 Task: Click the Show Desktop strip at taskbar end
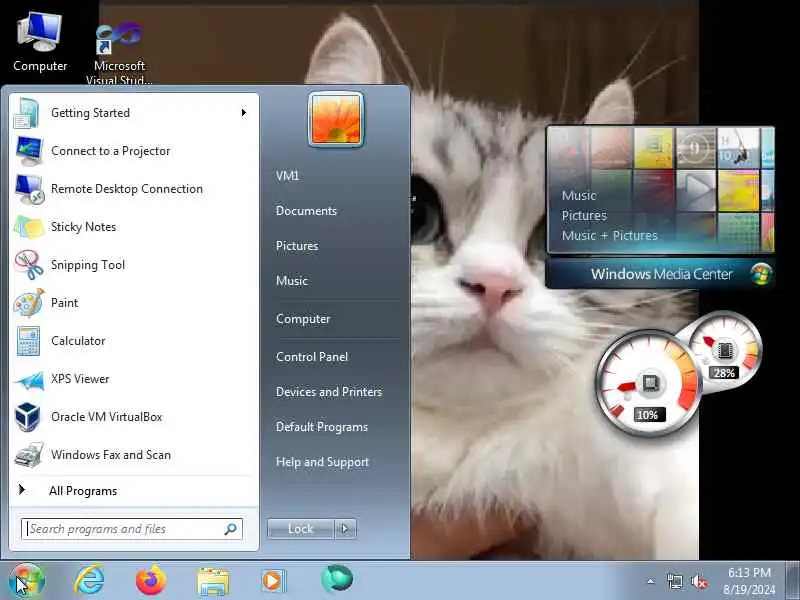tap(793, 581)
